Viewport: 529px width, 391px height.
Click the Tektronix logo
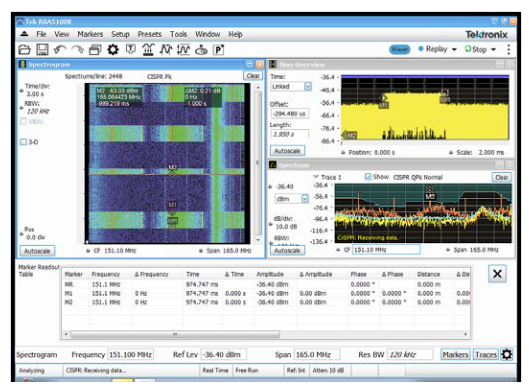click(x=486, y=34)
